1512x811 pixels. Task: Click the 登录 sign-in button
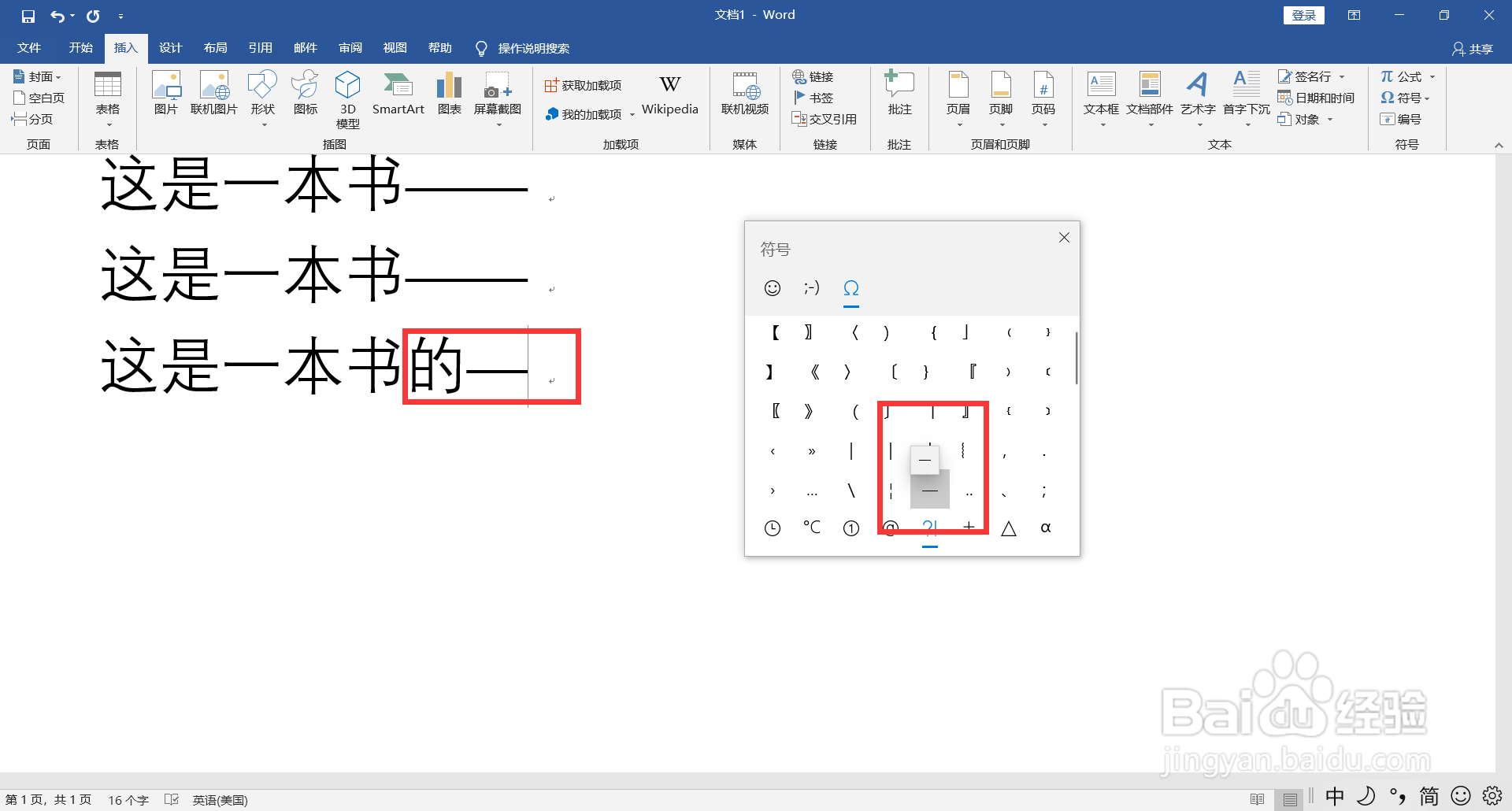(x=1303, y=15)
